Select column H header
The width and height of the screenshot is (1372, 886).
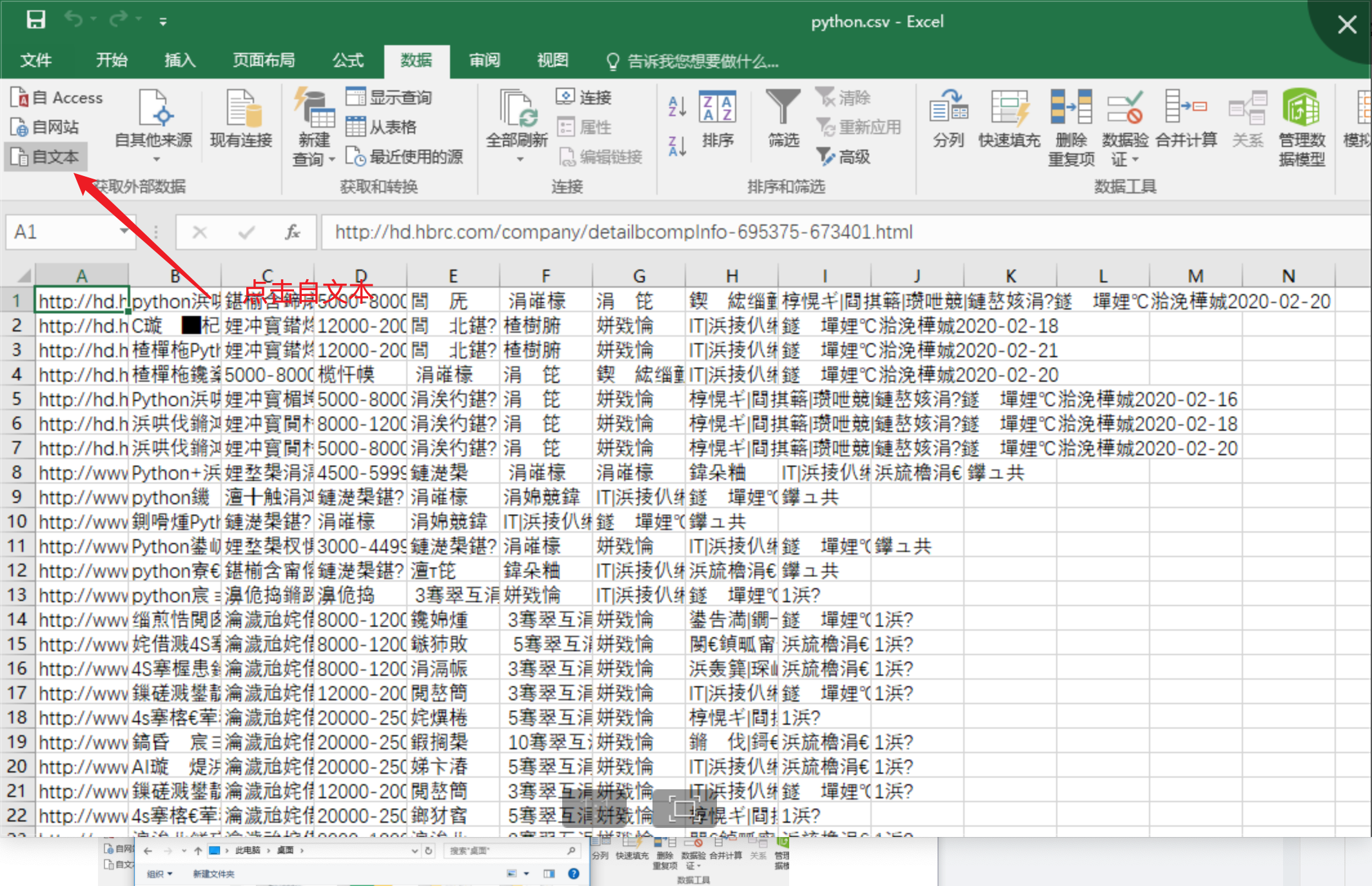732,276
